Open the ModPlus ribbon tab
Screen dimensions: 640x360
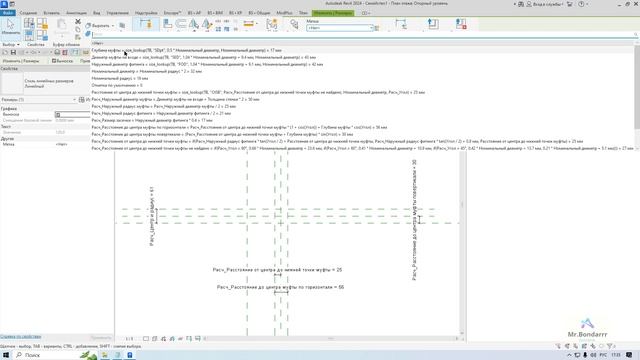284,13
